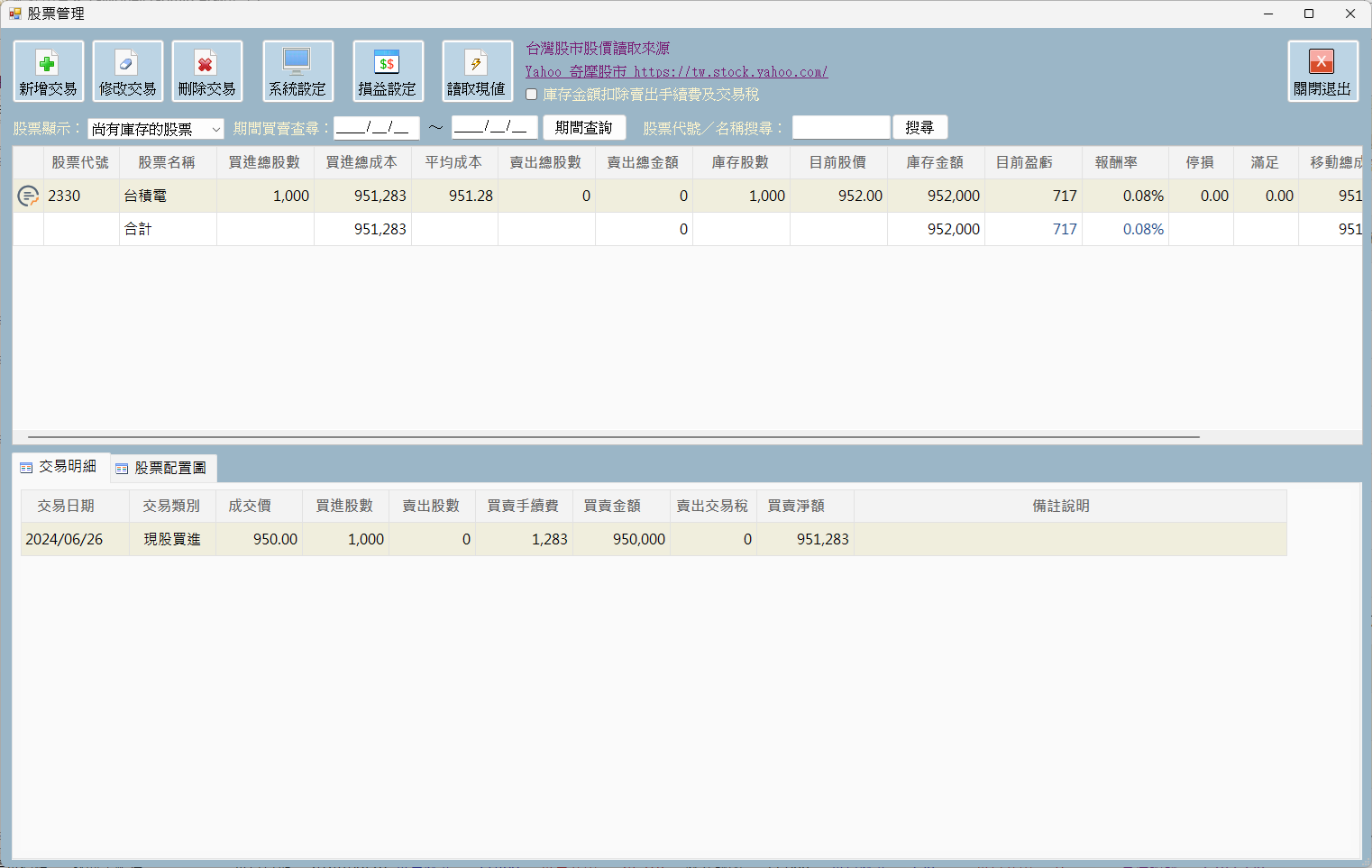This screenshot has width=1372, height=868.
Task: Click the 買進總成本 column header
Action: pyautogui.click(x=362, y=163)
